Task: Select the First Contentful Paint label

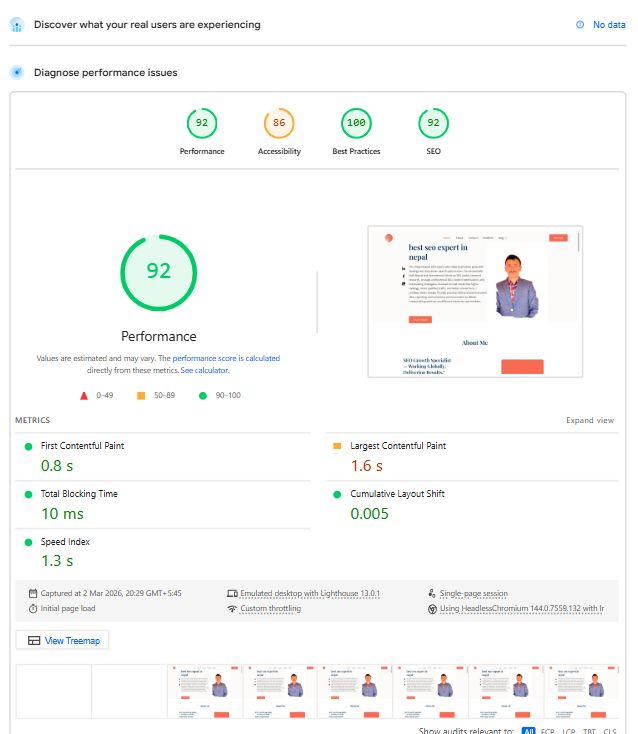Action: pyautogui.click(x=82, y=446)
